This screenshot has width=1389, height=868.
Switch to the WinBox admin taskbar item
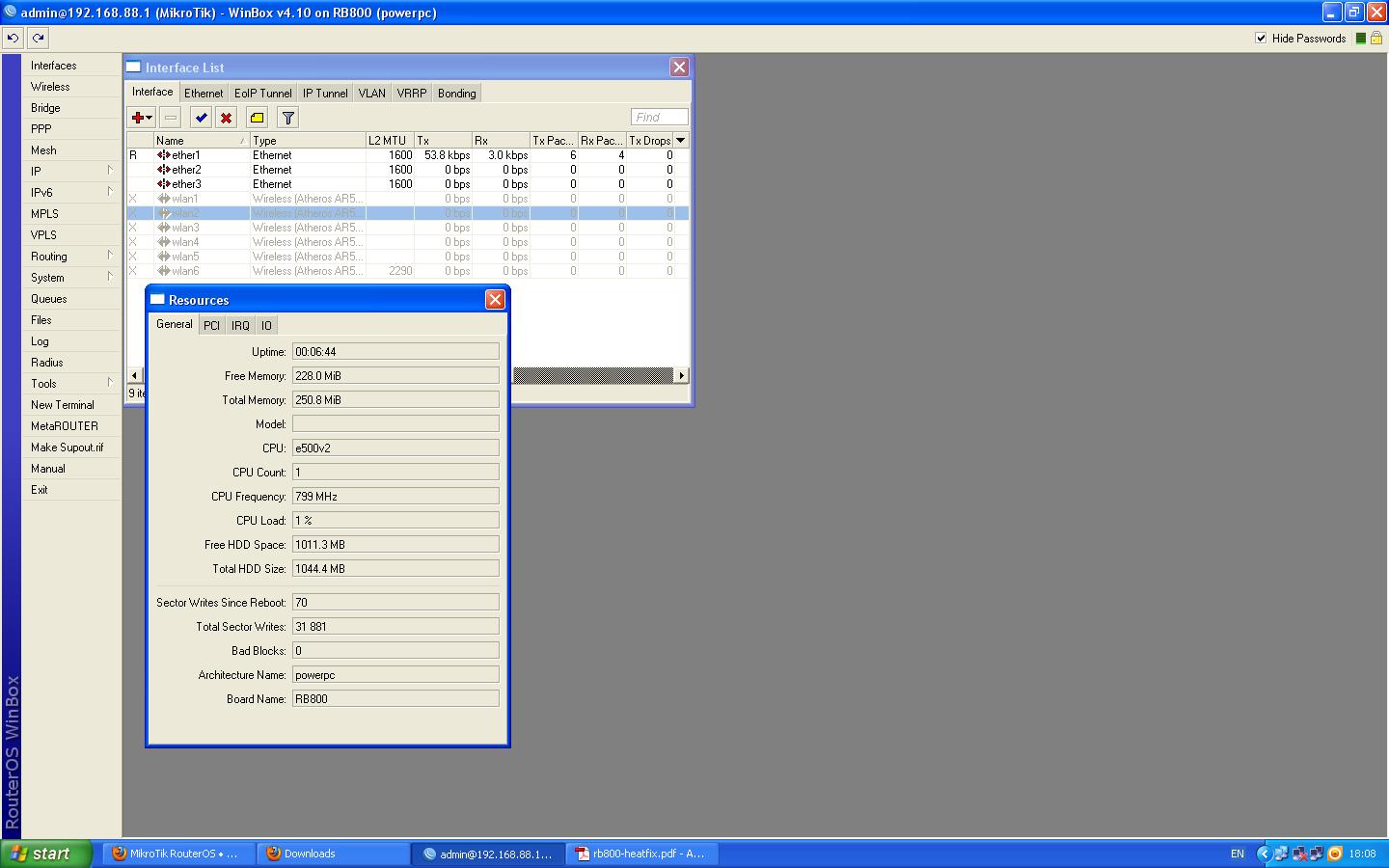click(x=488, y=854)
